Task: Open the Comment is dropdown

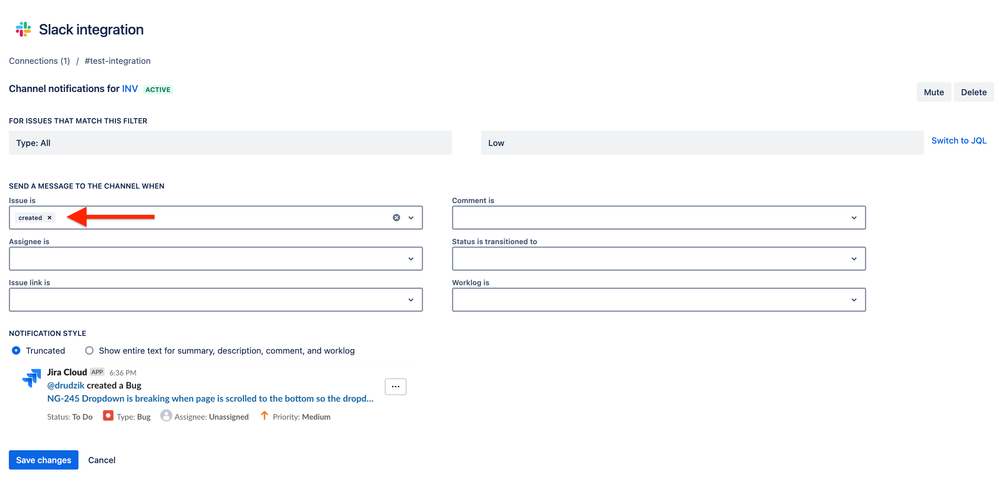Action: pyautogui.click(x=659, y=218)
